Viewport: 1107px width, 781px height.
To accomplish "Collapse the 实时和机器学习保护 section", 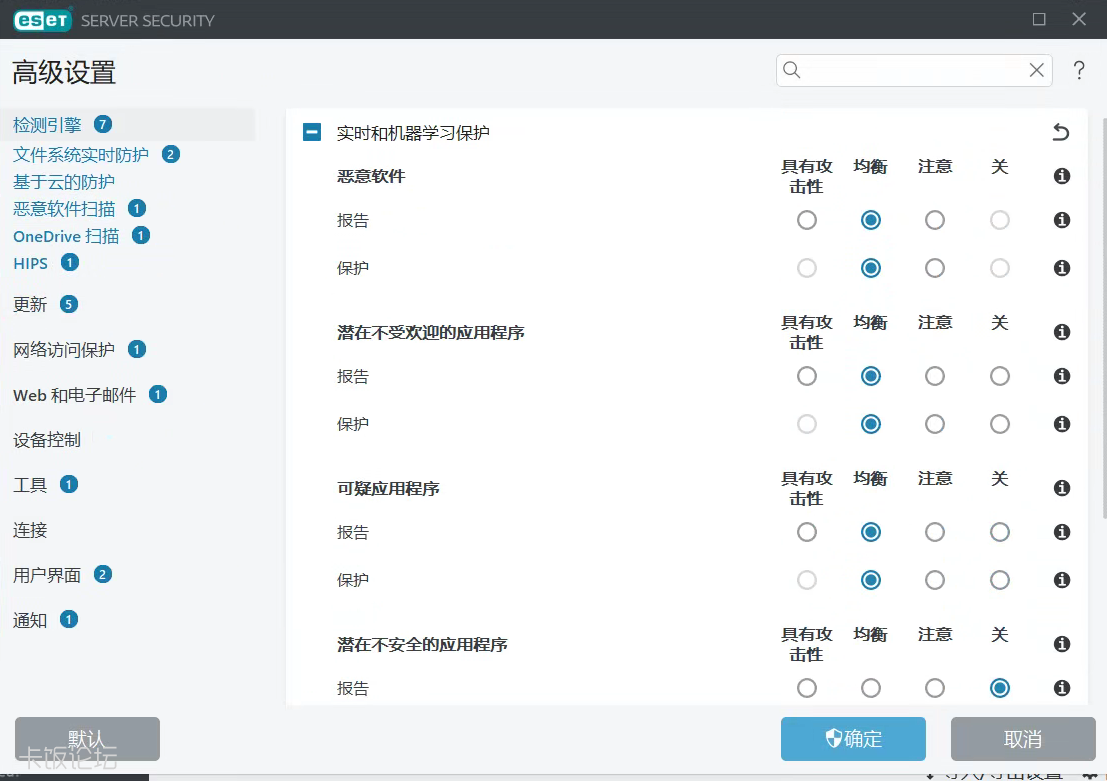I will 312,132.
